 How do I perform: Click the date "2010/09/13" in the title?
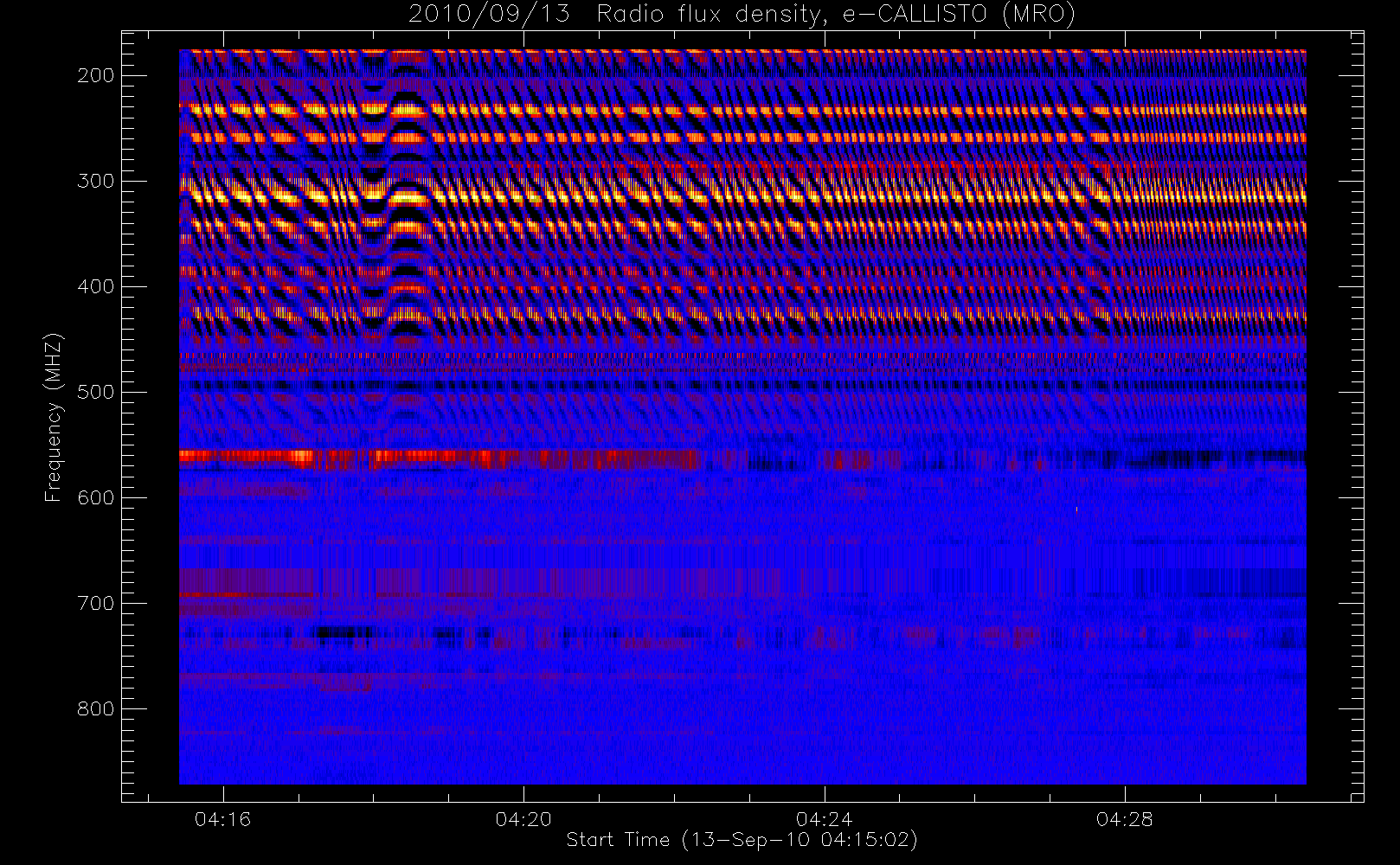tap(489, 15)
